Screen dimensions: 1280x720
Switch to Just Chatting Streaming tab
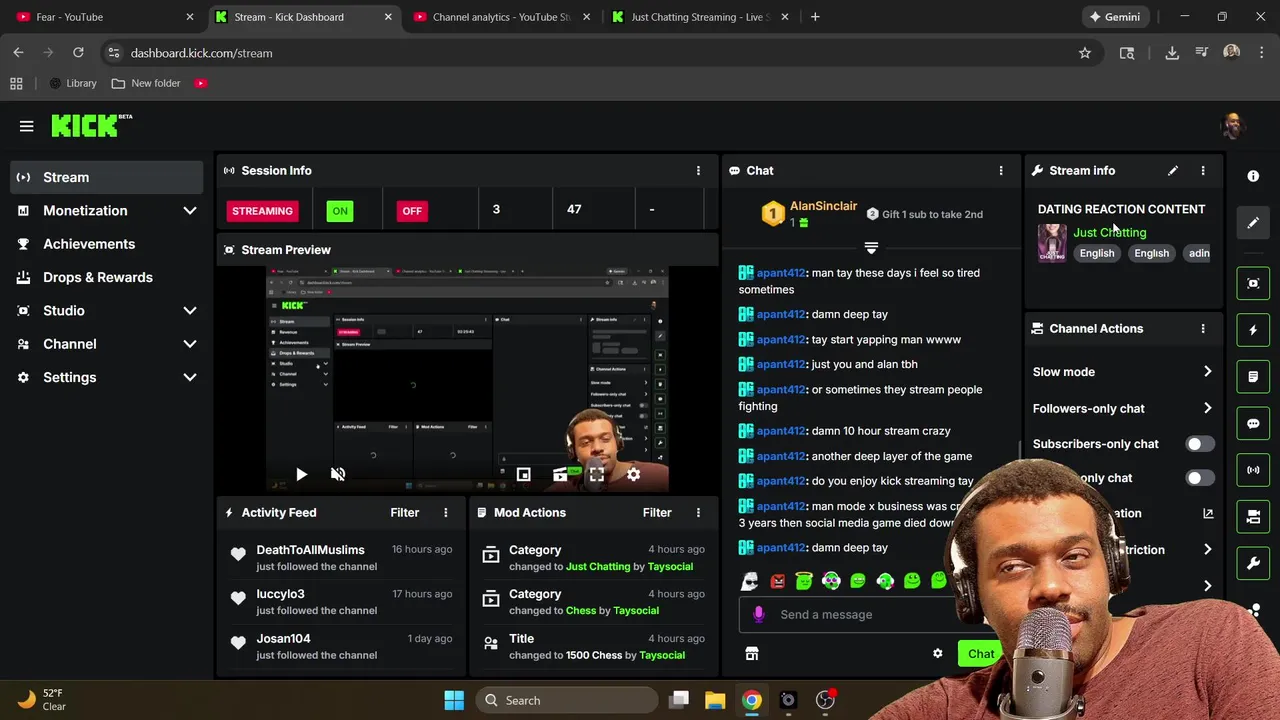coord(699,17)
